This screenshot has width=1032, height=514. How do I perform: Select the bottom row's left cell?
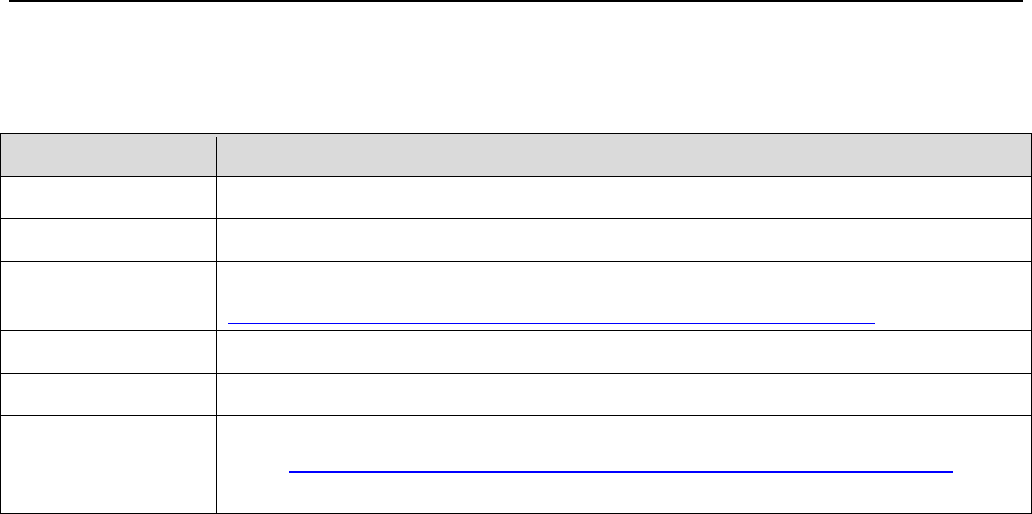point(108,464)
